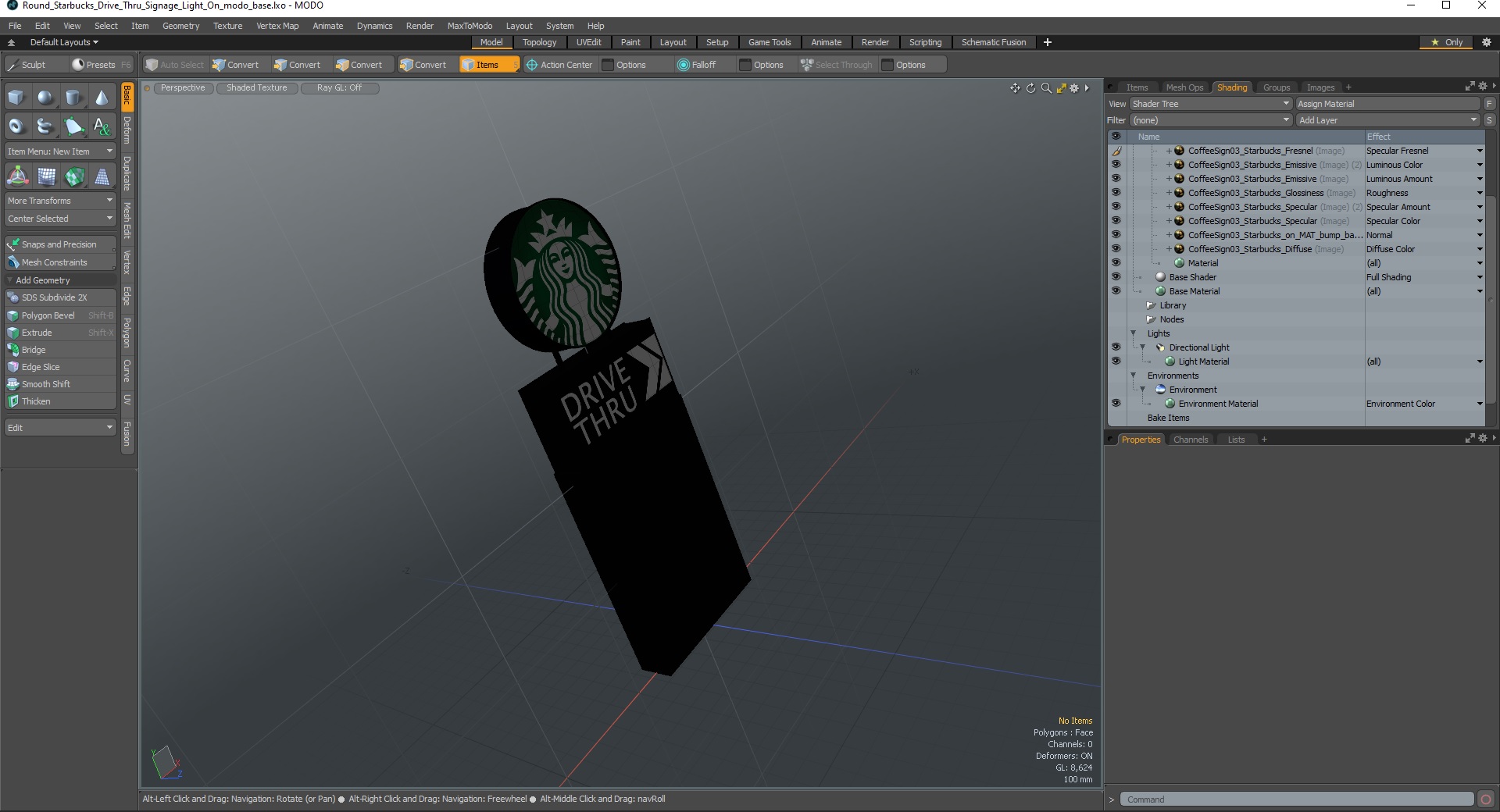
Task: Open the Add Layer dropdown
Action: 1387,120
